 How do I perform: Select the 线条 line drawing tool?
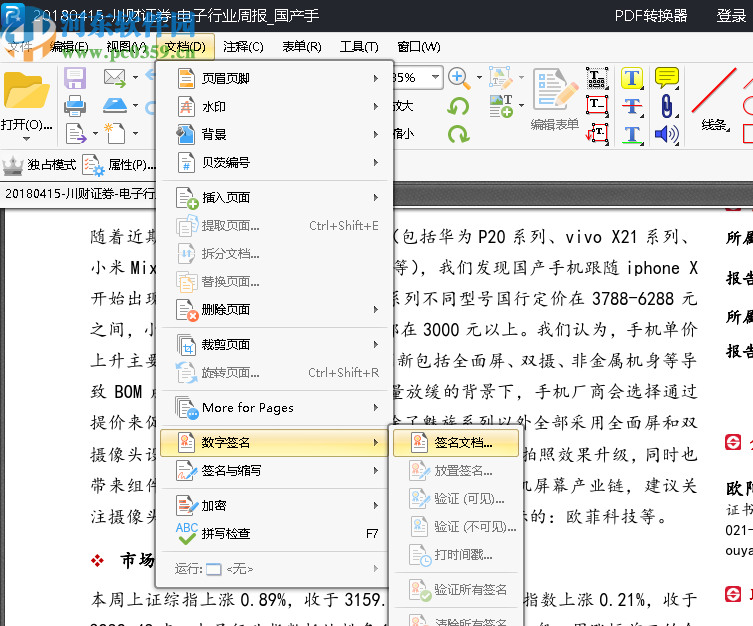tap(714, 100)
